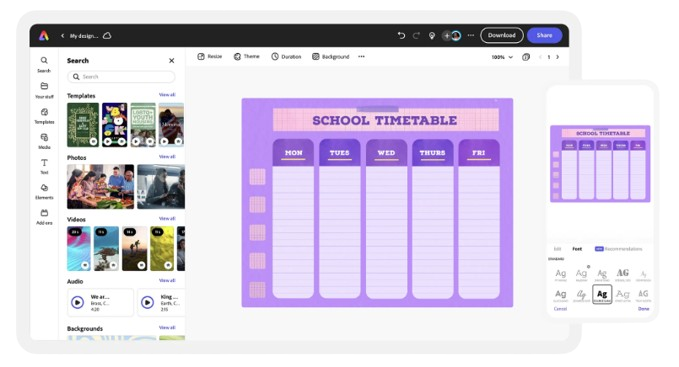Screen dimensions: 679x367
Task: Select the two people talking photo
Action: click(161, 187)
